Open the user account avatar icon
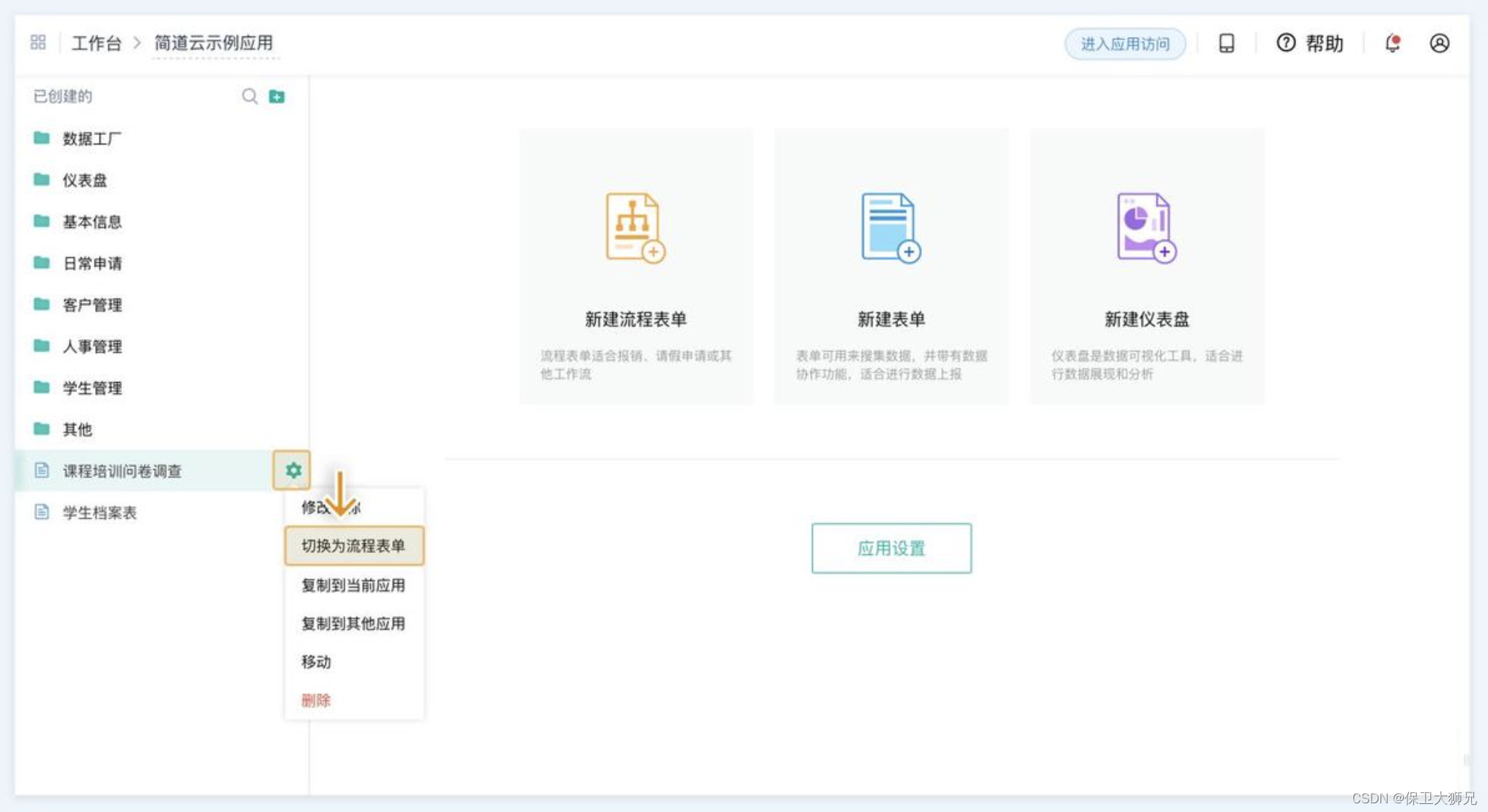 [x=1439, y=43]
